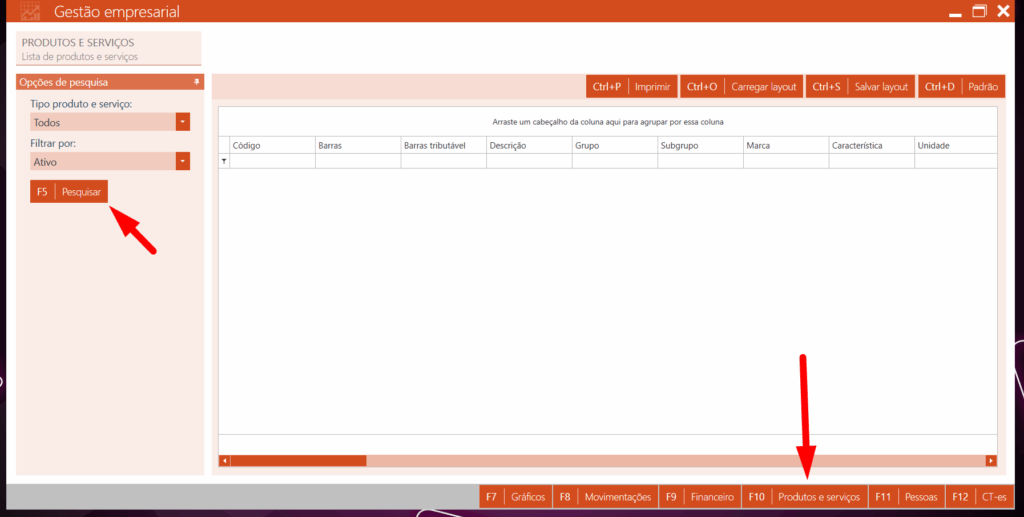This screenshot has height=517, width=1024.
Task: Open the F7 Gráficos module
Action: coord(515,497)
